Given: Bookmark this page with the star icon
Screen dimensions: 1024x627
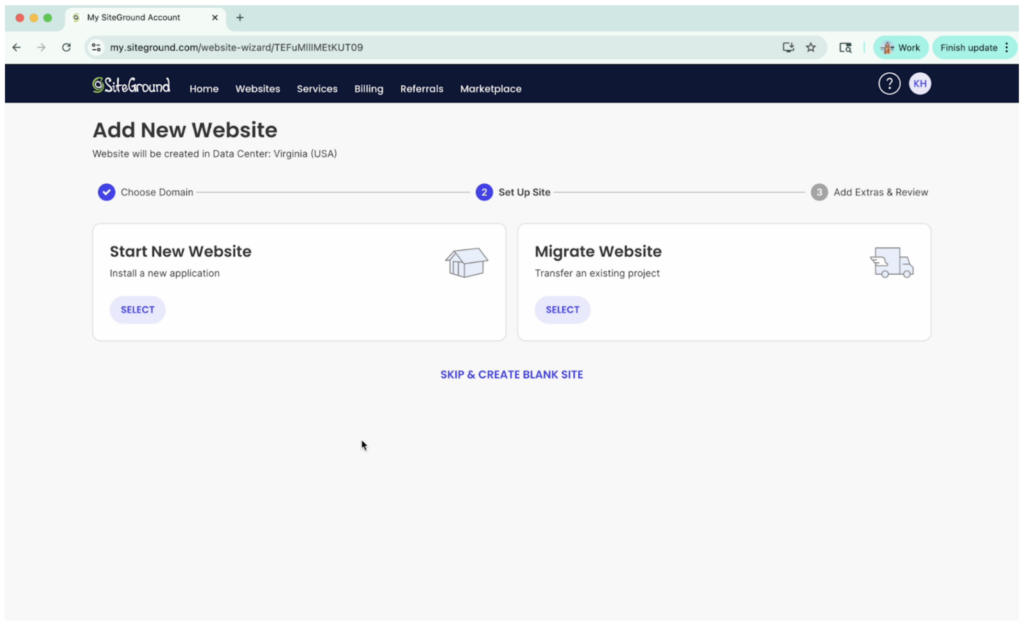Looking at the screenshot, I should (x=811, y=47).
